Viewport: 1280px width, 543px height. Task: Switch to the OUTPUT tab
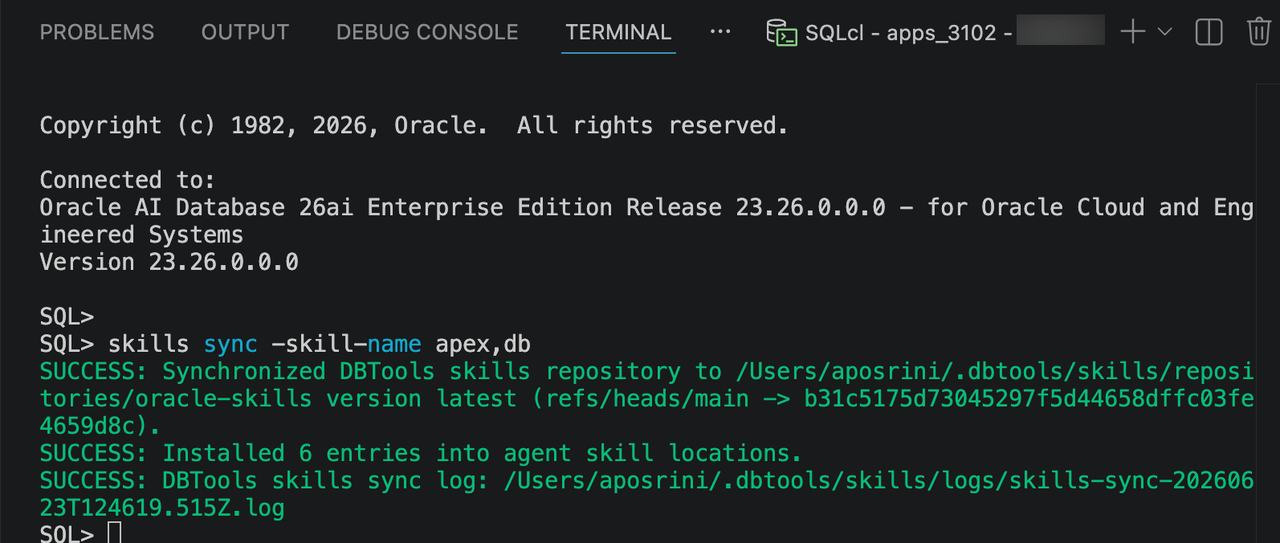pyautogui.click(x=245, y=32)
